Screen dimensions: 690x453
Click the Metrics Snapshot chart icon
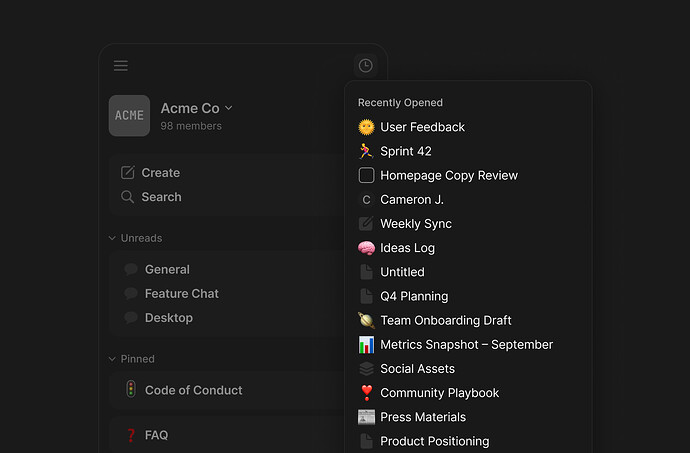[366, 345]
